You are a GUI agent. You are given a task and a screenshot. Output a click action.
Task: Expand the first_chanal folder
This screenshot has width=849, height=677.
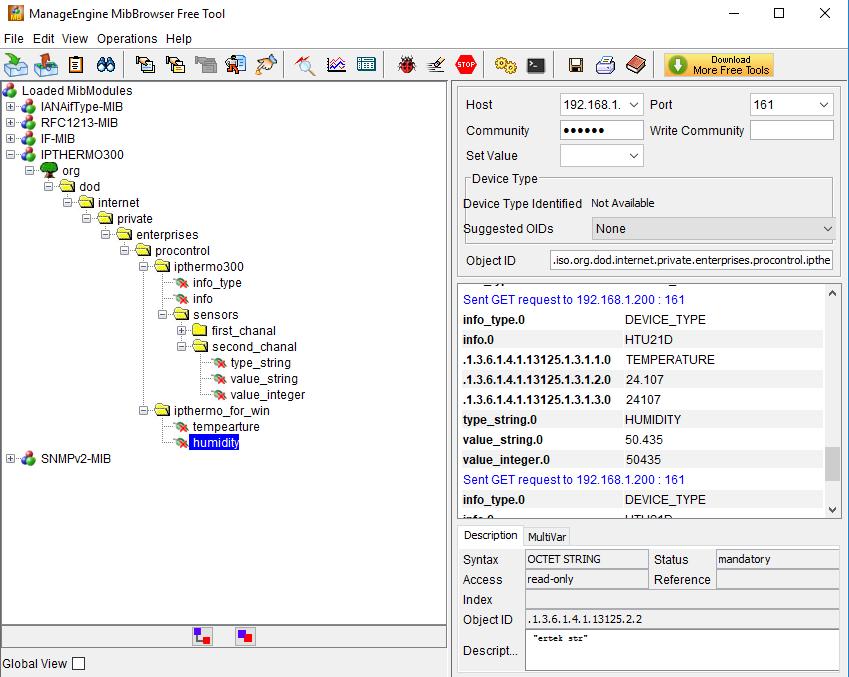(x=181, y=330)
